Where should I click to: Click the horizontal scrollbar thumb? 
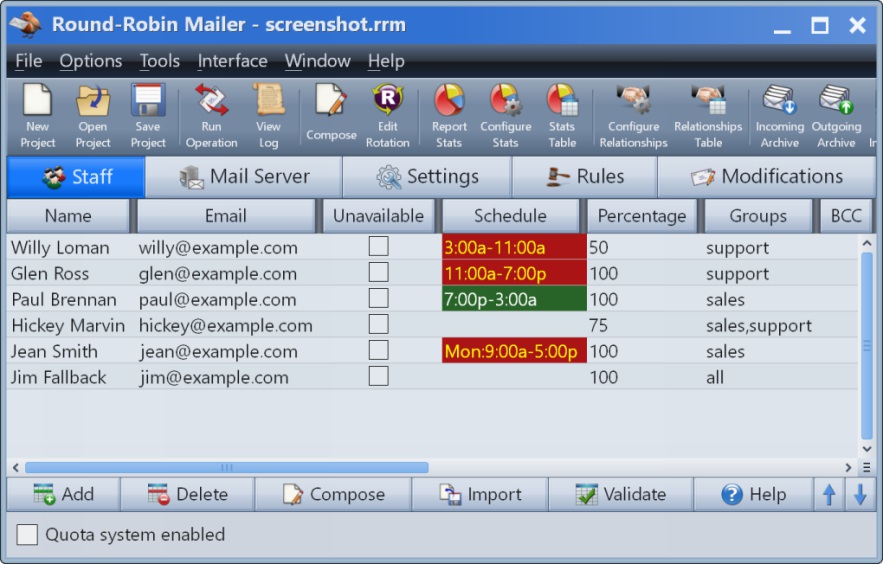click(x=227, y=467)
